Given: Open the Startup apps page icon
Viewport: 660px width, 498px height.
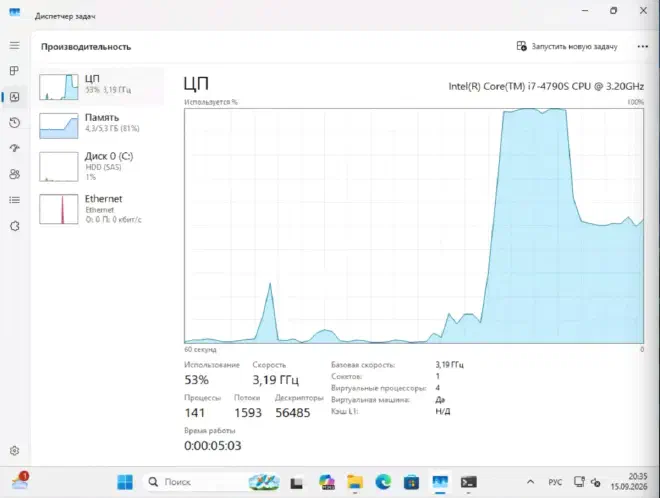Looking at the screenshot, I should pos(14,148).
